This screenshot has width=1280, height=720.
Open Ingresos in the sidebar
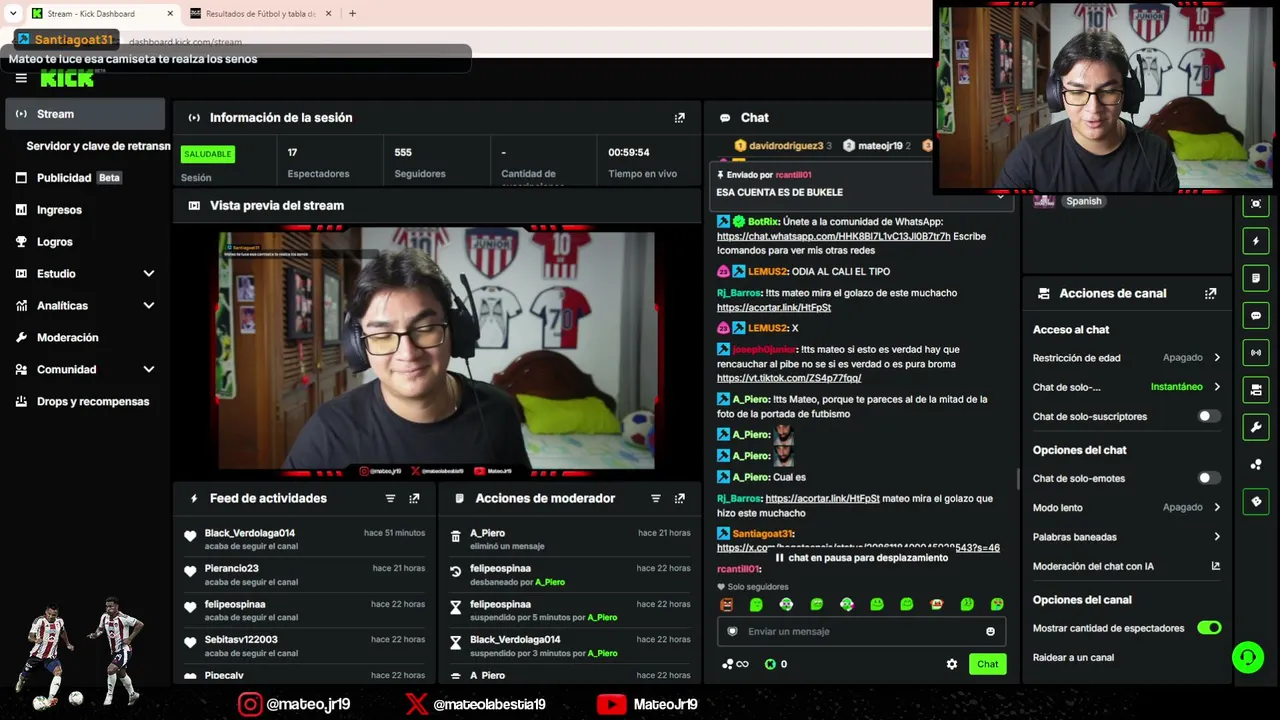[86, 210]
